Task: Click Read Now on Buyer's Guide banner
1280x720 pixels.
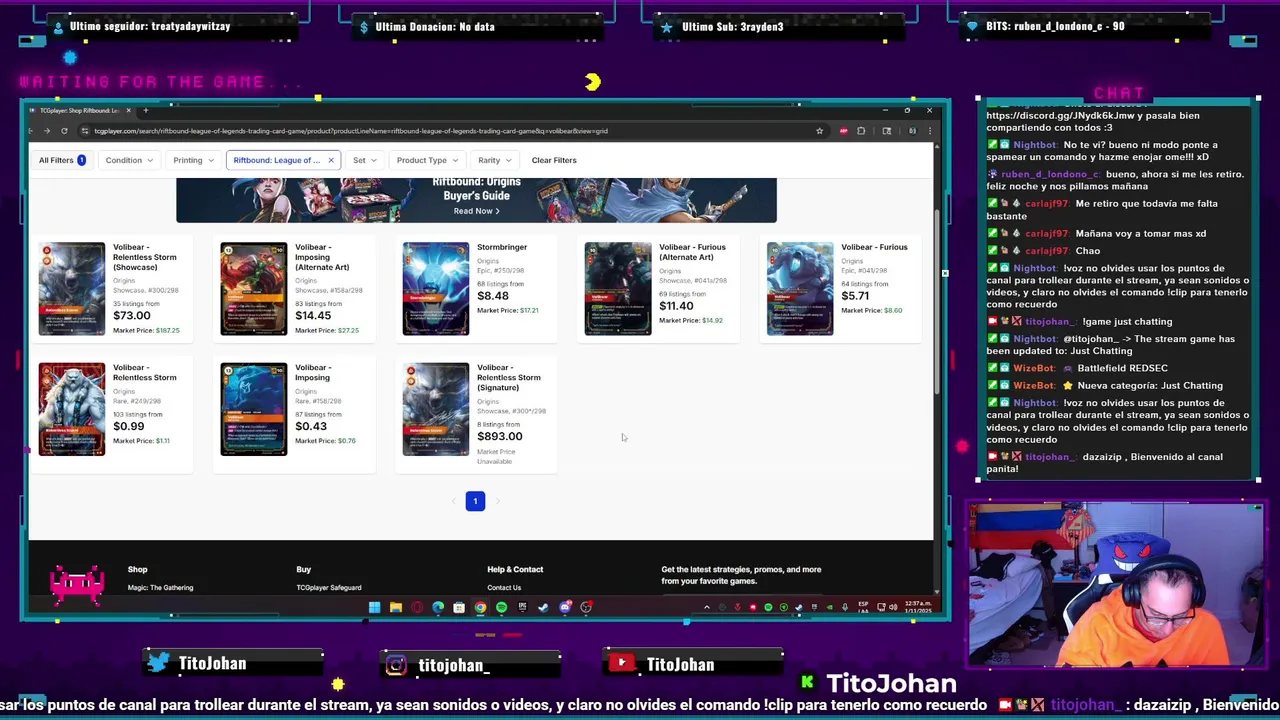Action: tap(476, 211)
